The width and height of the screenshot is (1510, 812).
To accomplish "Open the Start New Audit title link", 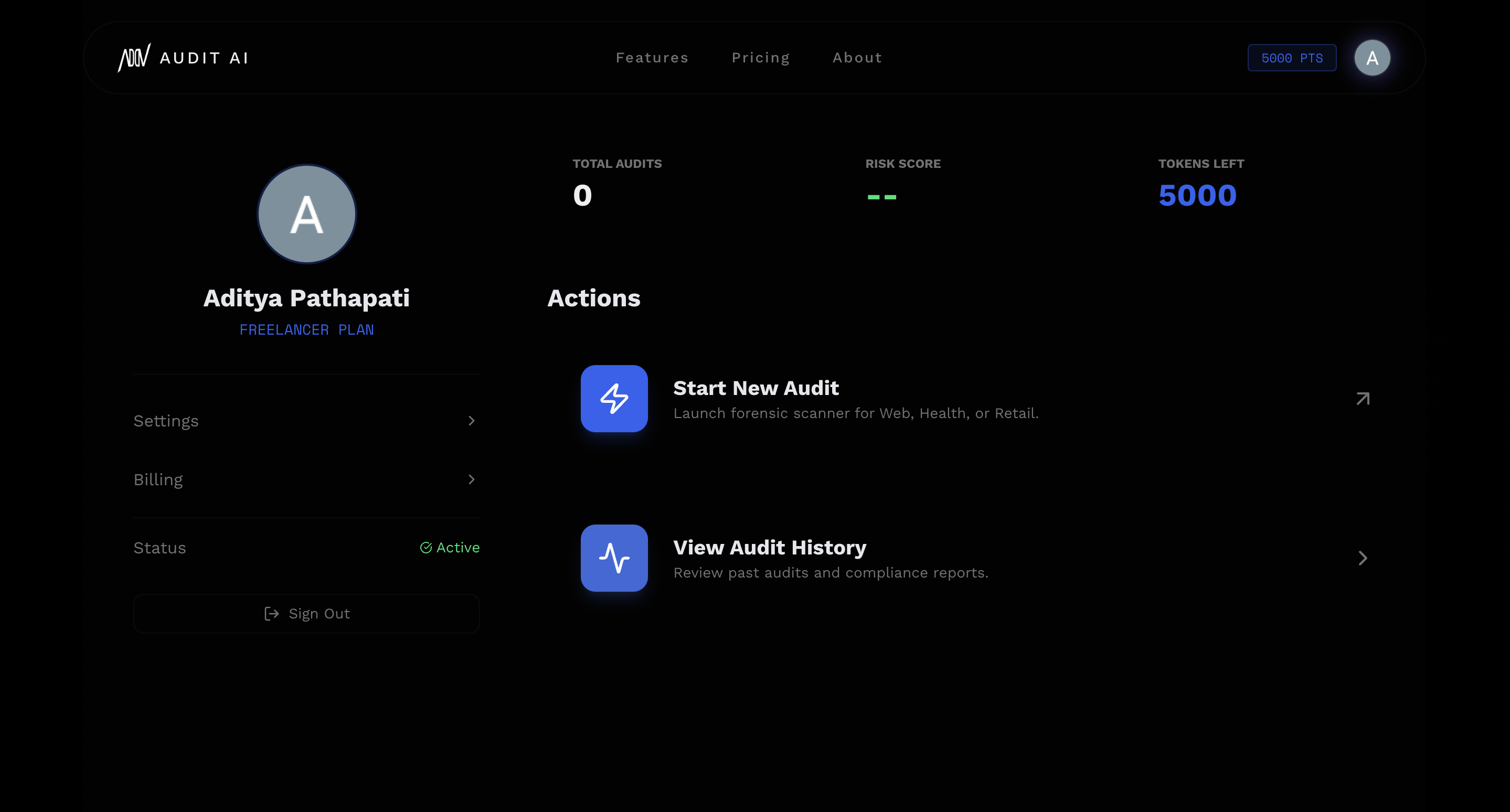I will click(x=756, y=388).
